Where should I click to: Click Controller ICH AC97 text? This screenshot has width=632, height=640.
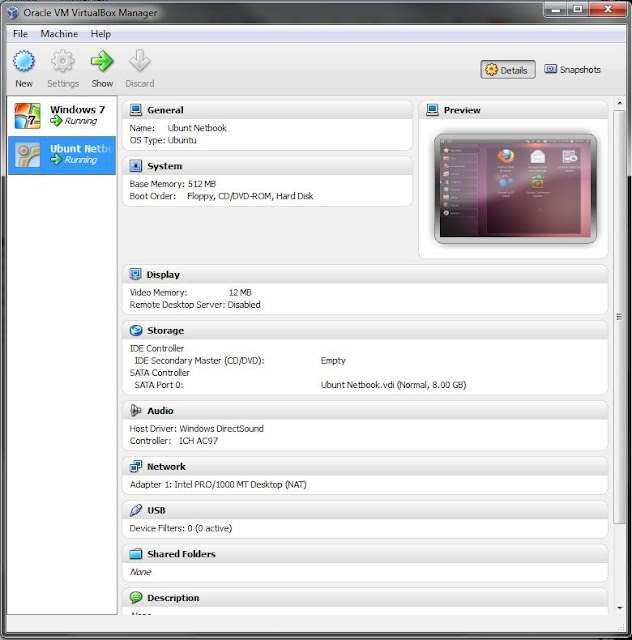[x=174, y=440]
